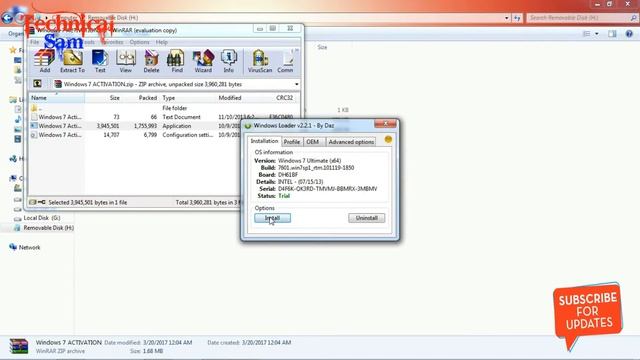Open the archive path dropdown
Image resolution: width=640 pixels, height=360 pixels.
pos(297,84)
